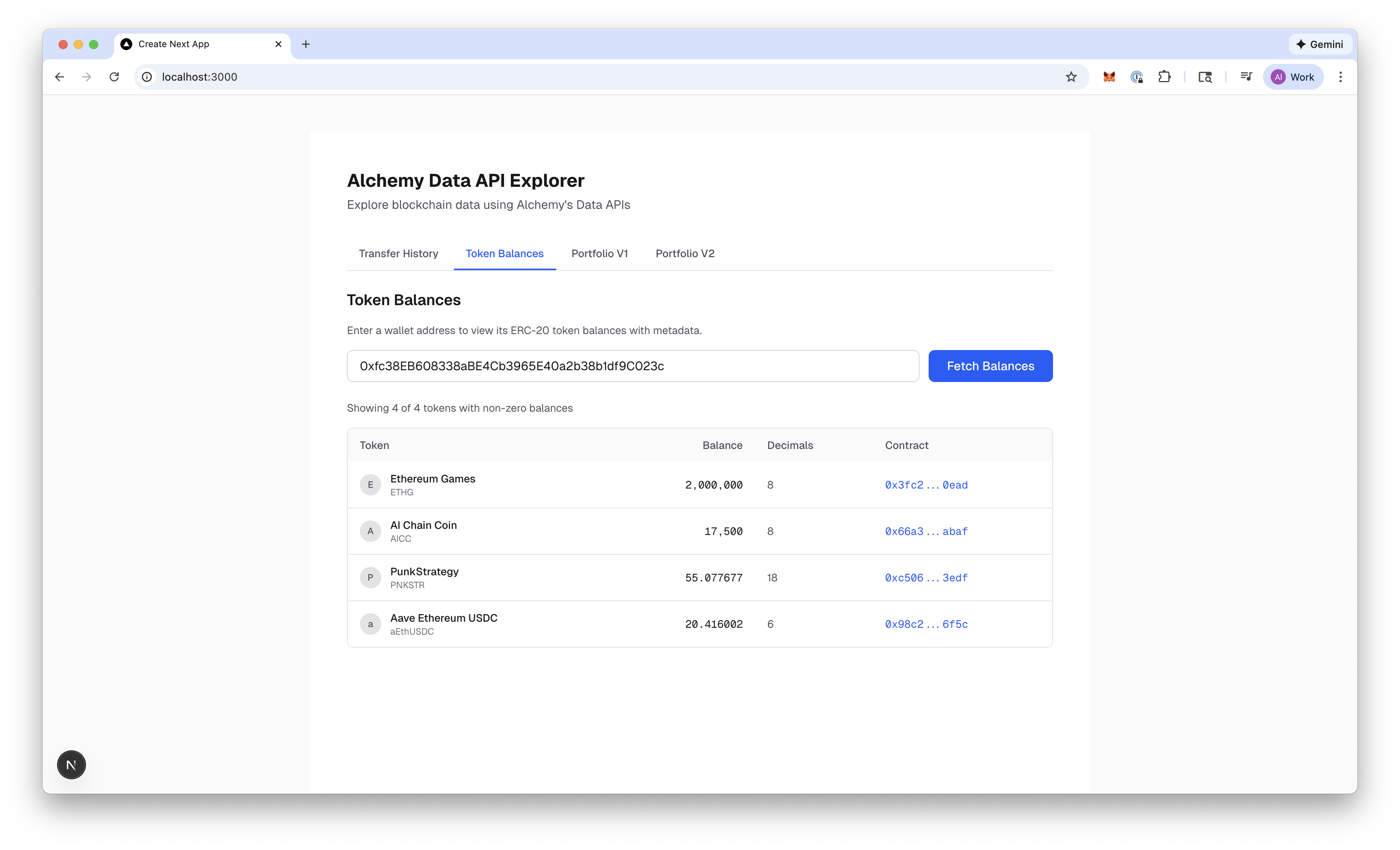
Task: Open Aave Ethereum USDC contract link
Action: click(x=926, y=624)
